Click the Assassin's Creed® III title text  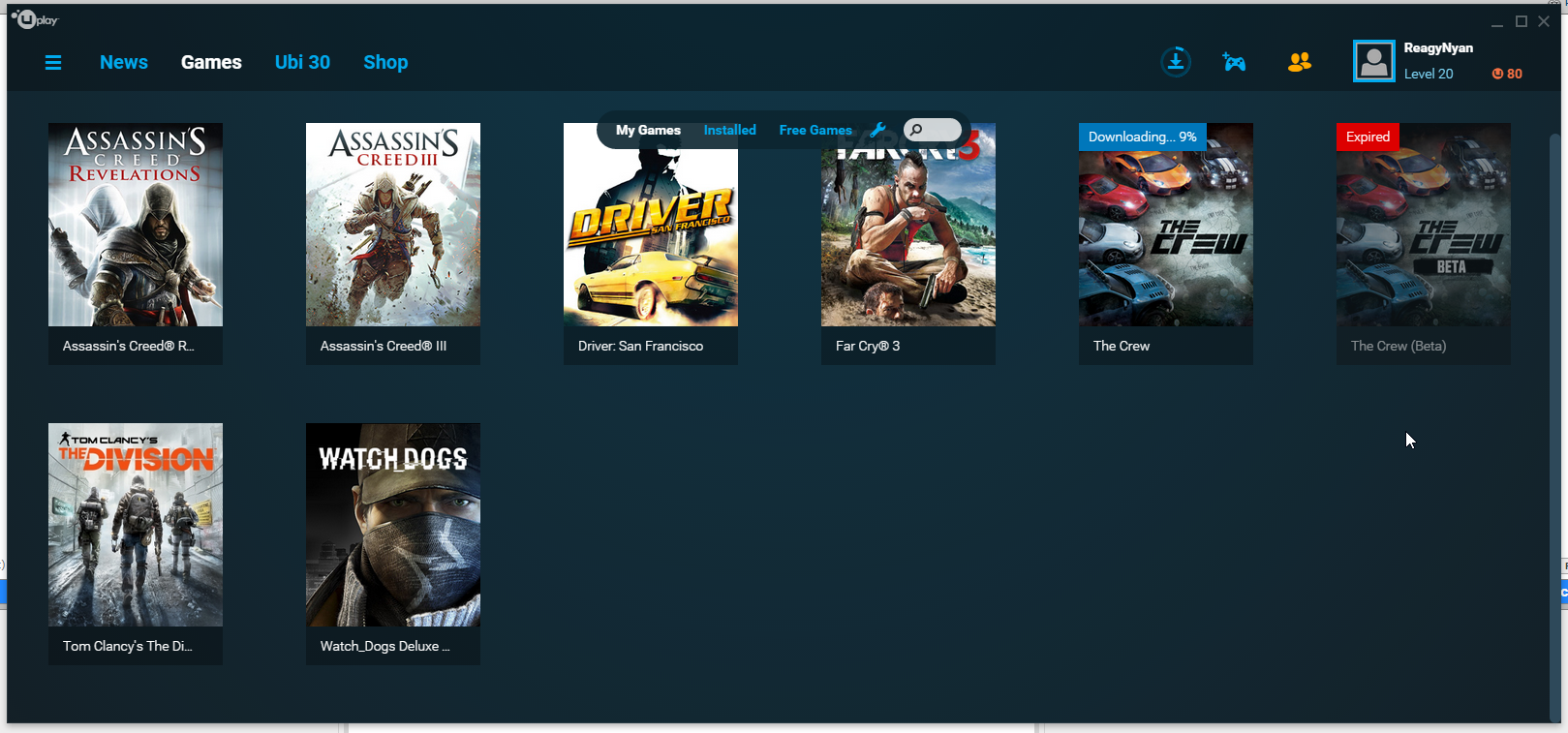coord(384,346)
